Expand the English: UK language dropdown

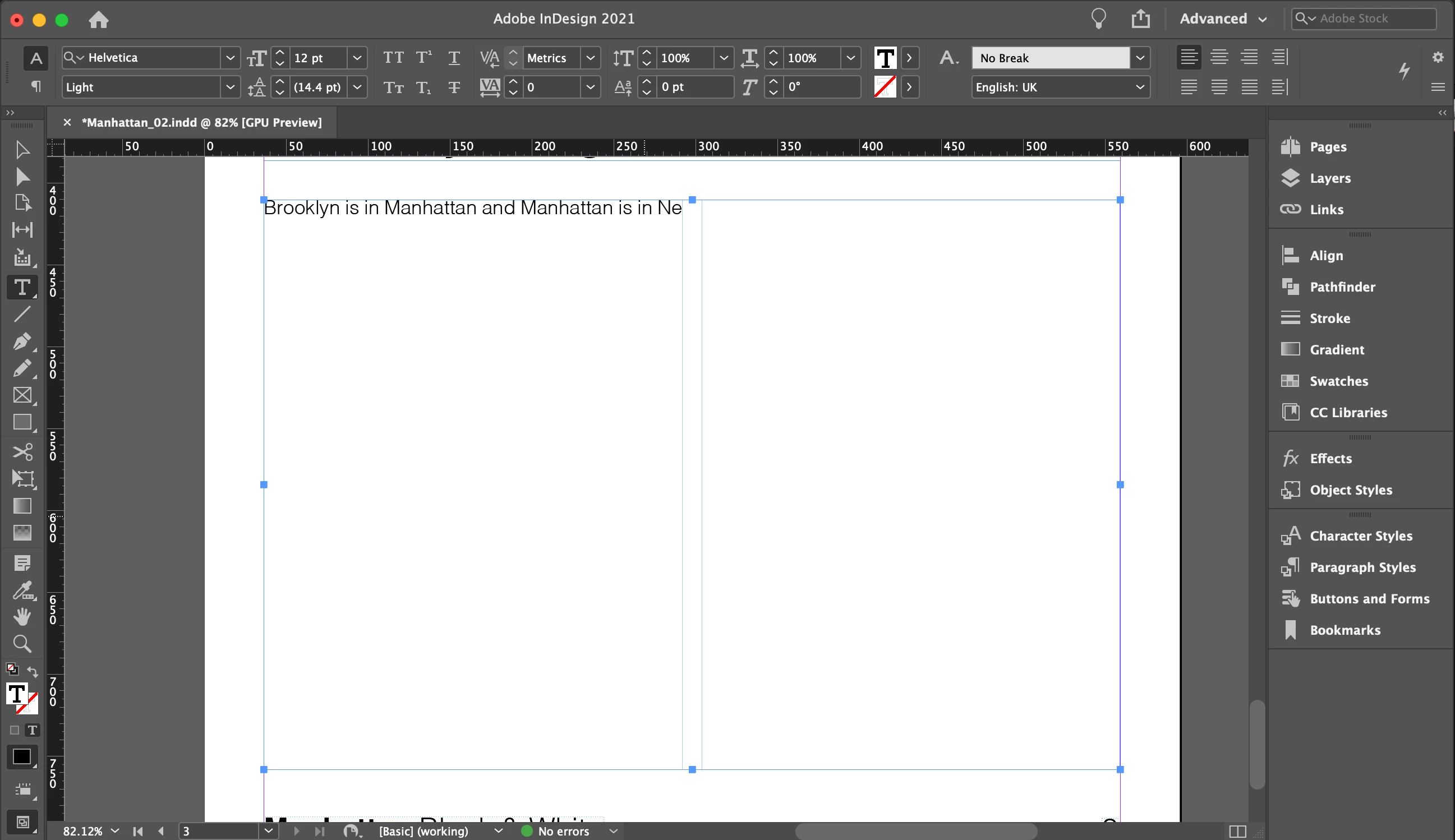click(x=1139, y=87)
